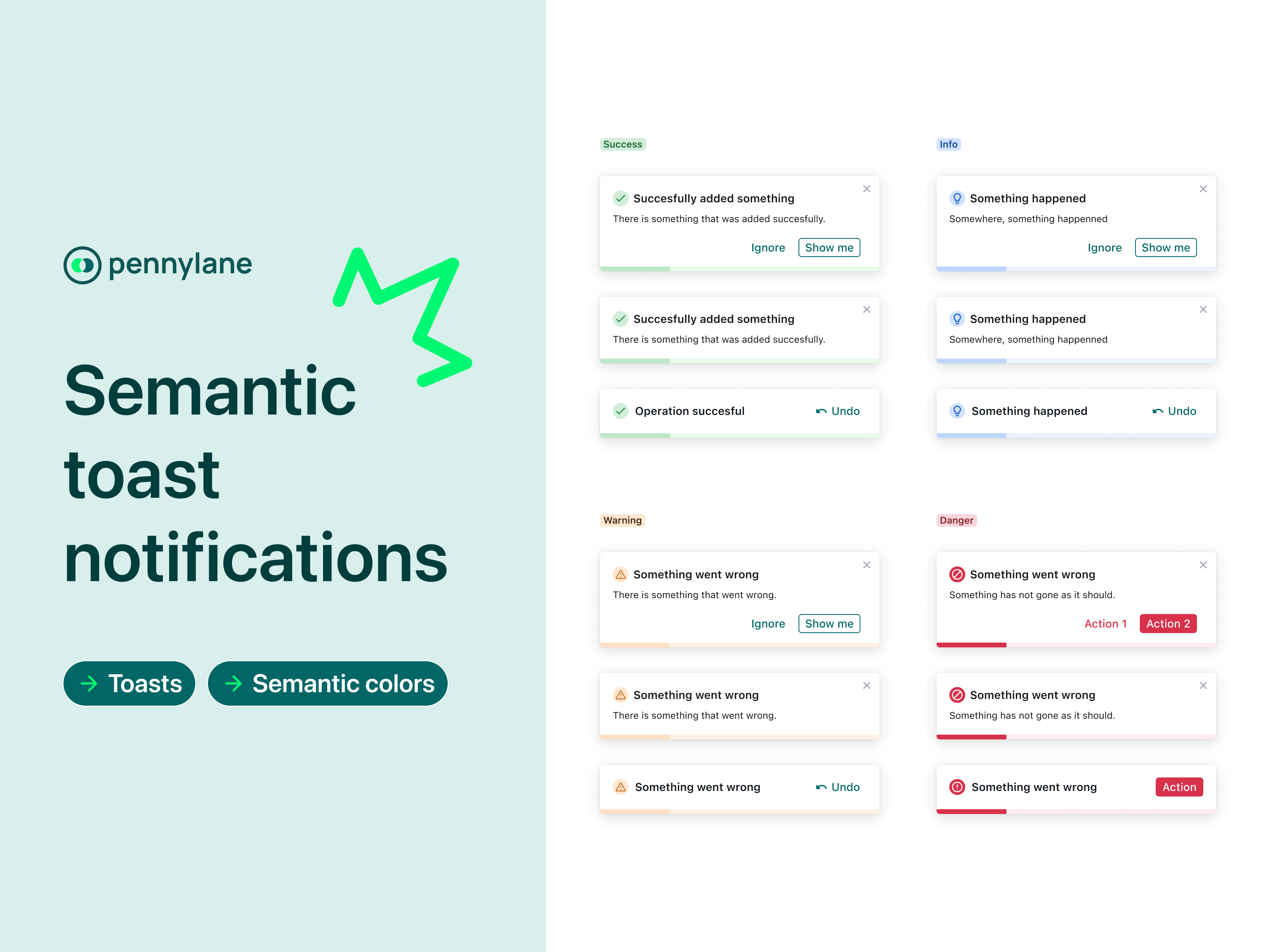Click the red danger circle icon

957,574
